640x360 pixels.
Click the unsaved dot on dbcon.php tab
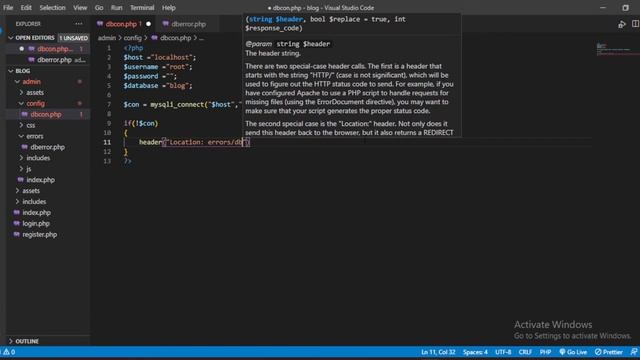(x=149, y=24)
